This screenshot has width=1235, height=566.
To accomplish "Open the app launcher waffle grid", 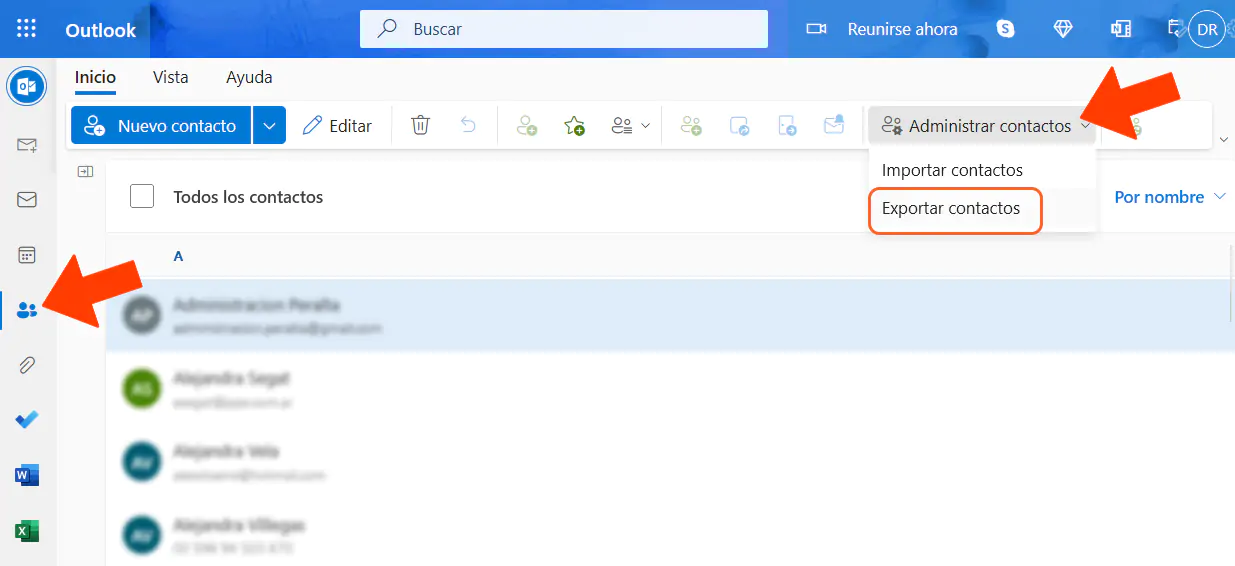I will [x=27, y=29].
